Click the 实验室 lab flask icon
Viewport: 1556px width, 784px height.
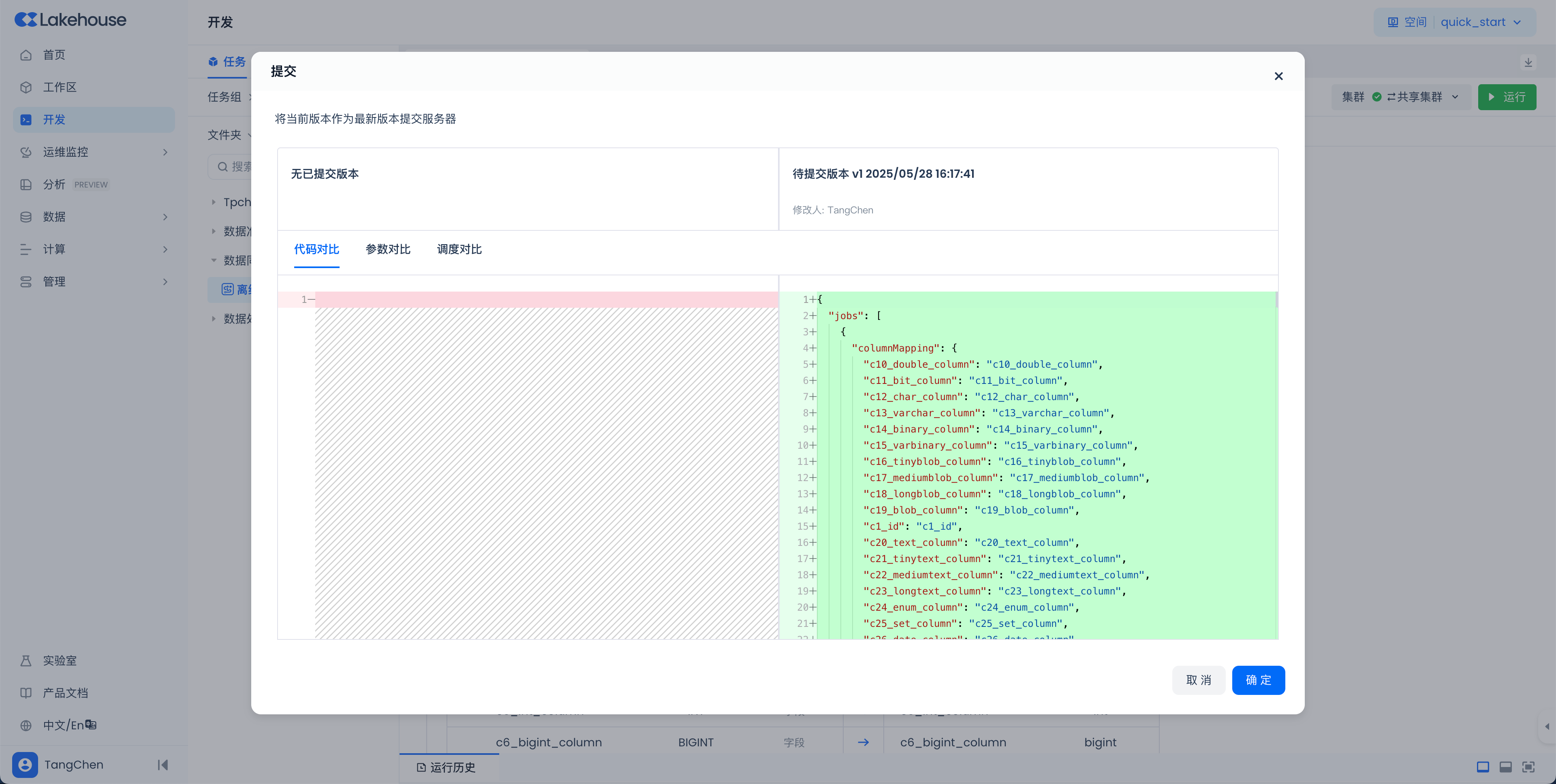tap(26, 661)
